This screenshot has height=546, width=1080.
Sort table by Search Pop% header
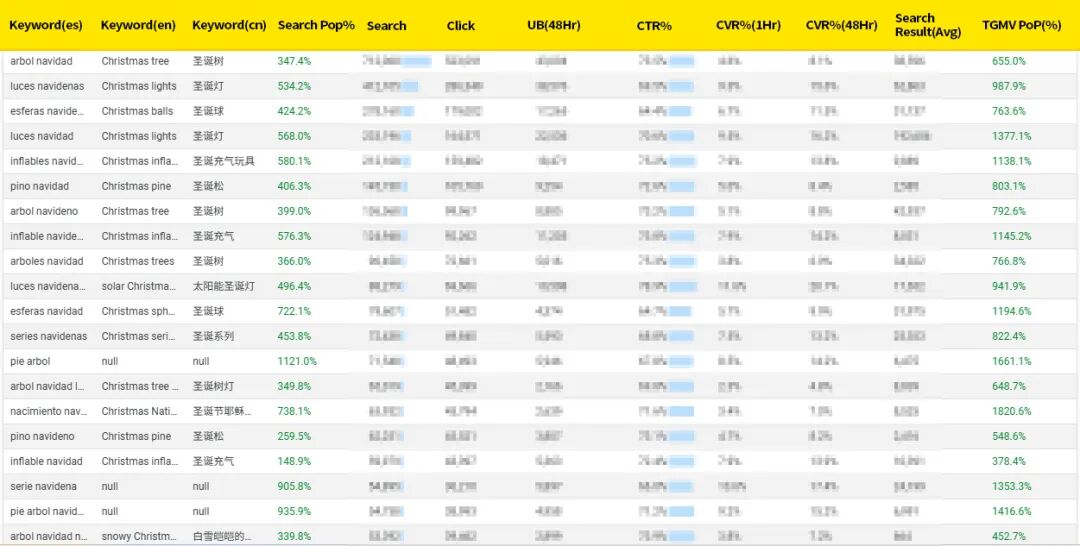pyautogui.click(x=316, y=25)
